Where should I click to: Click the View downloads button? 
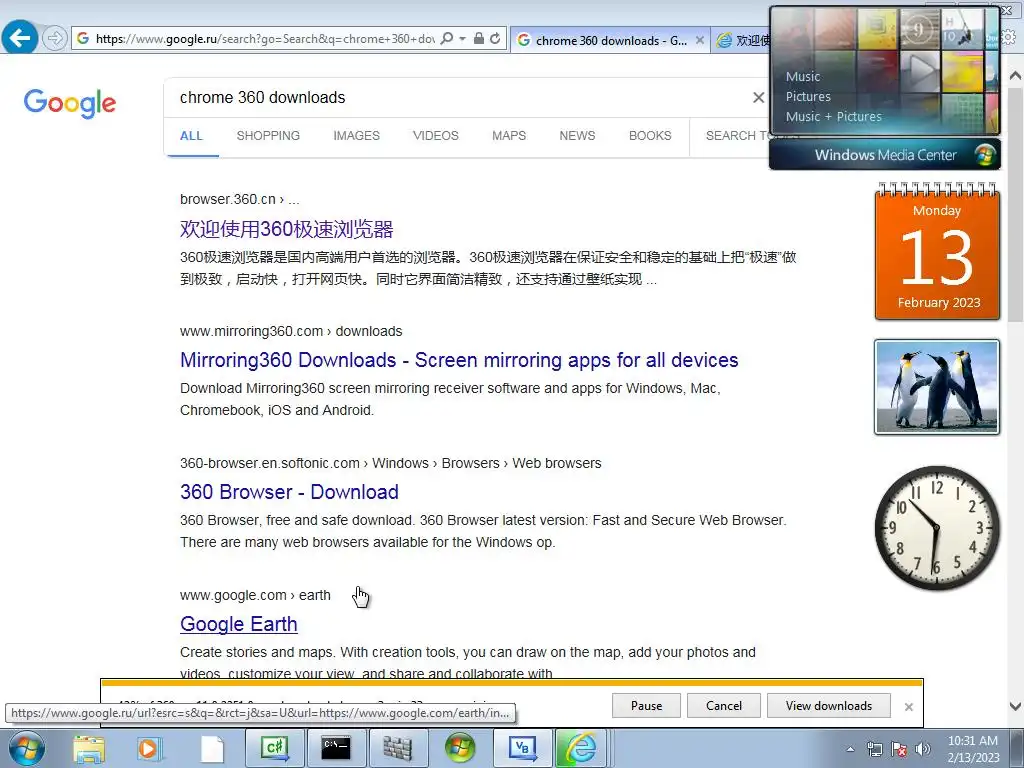[829, 705]
